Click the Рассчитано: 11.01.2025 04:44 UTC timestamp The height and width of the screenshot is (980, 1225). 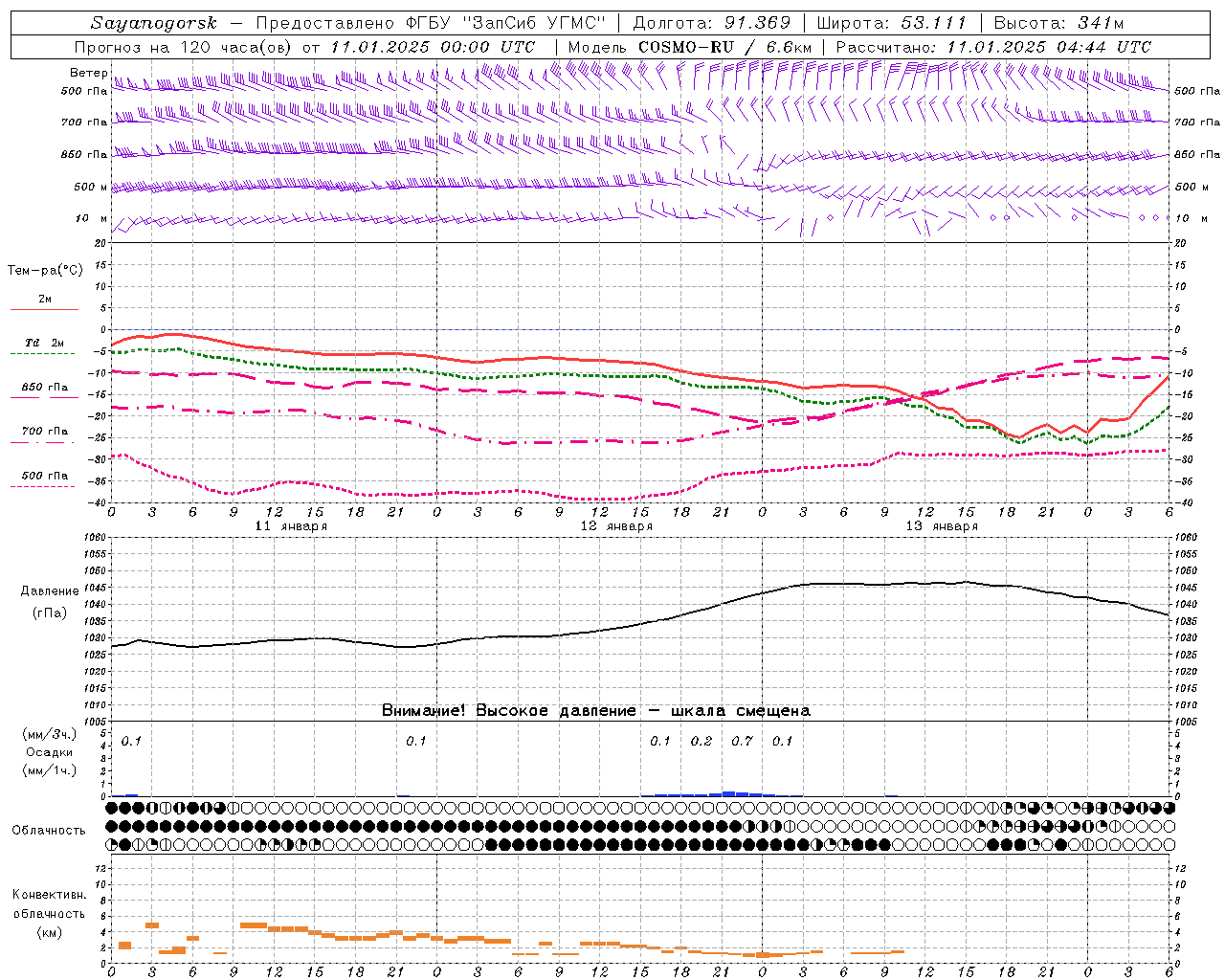[x=993, y=47]
